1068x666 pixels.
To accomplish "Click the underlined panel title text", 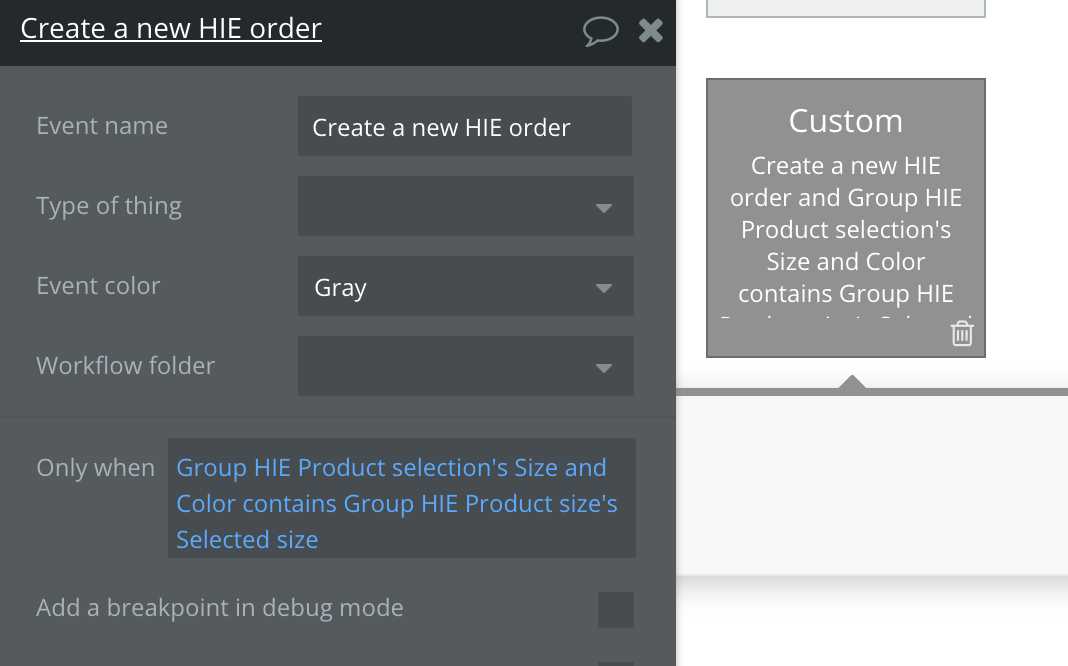I will (171, 28).
